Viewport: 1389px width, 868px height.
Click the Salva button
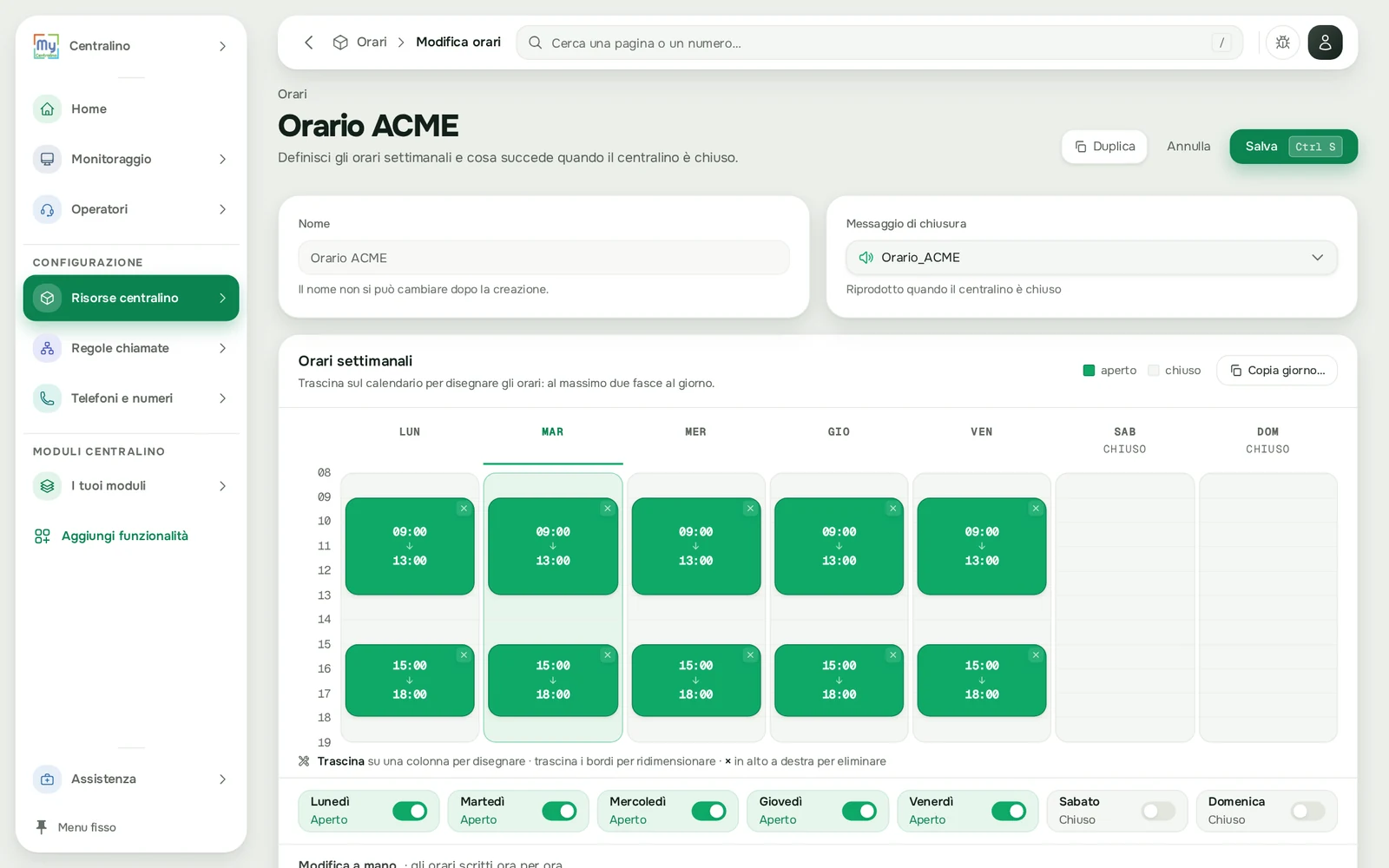coord(1294,147)
